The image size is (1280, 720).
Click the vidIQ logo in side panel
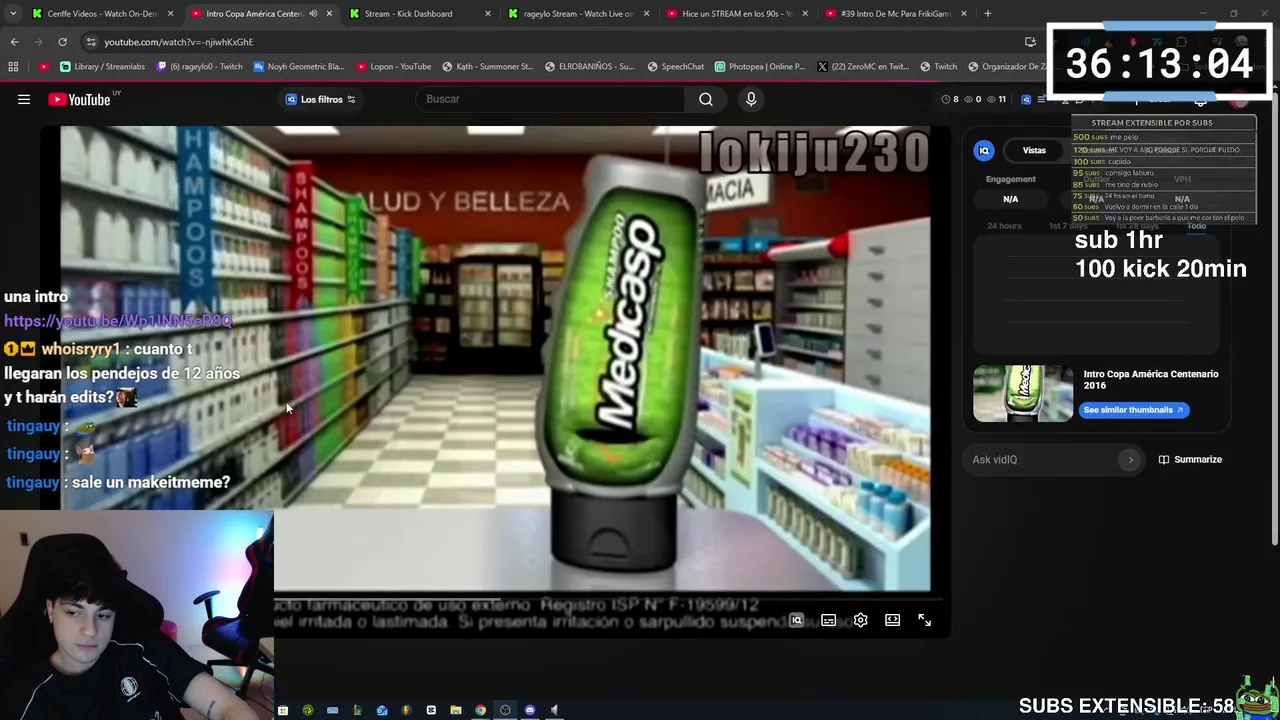(x=984, y=150)
